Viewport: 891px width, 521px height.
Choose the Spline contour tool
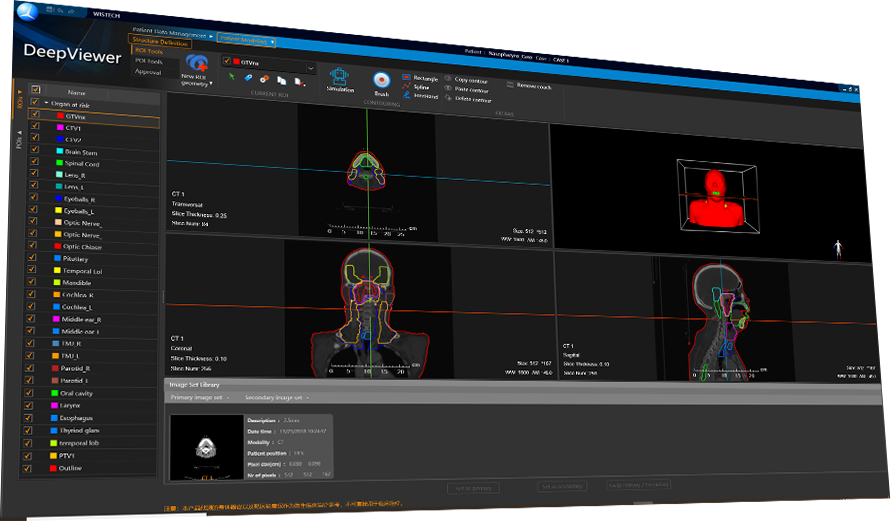pyautogui.click(x=416, y=87)
